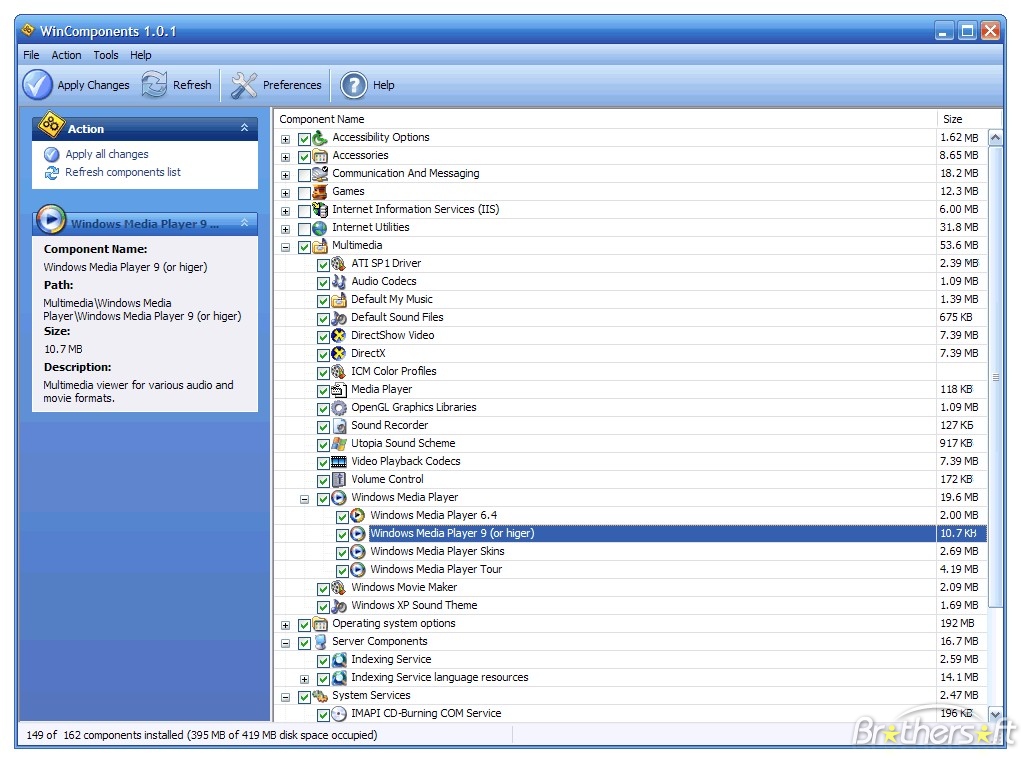Click the Accessibility Options row icon
This screenshot has height=763, width=1021.
(x=320, y=138)
